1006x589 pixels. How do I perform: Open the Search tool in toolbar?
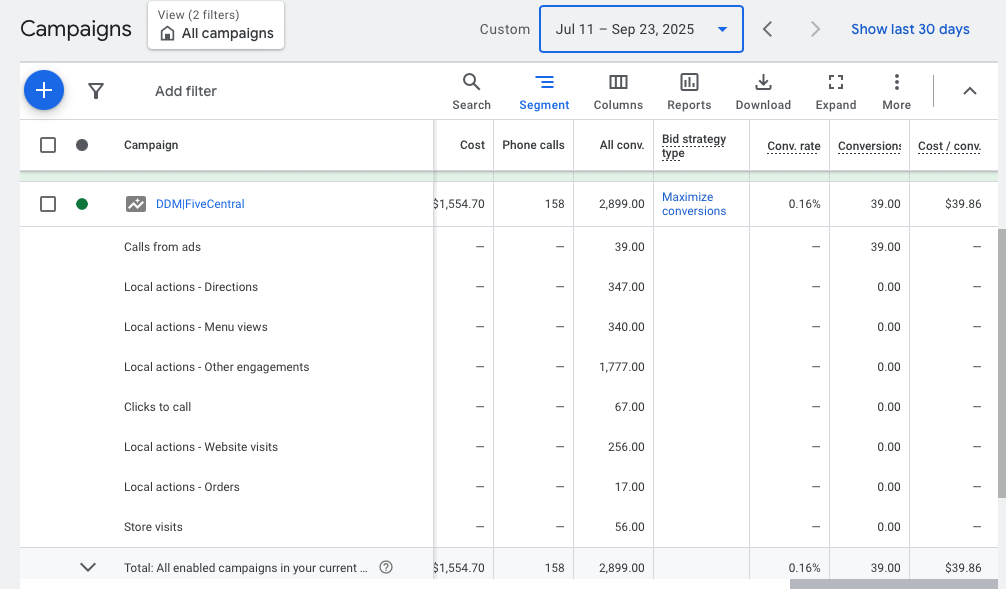pyautogui.click(x=471, y=91)
